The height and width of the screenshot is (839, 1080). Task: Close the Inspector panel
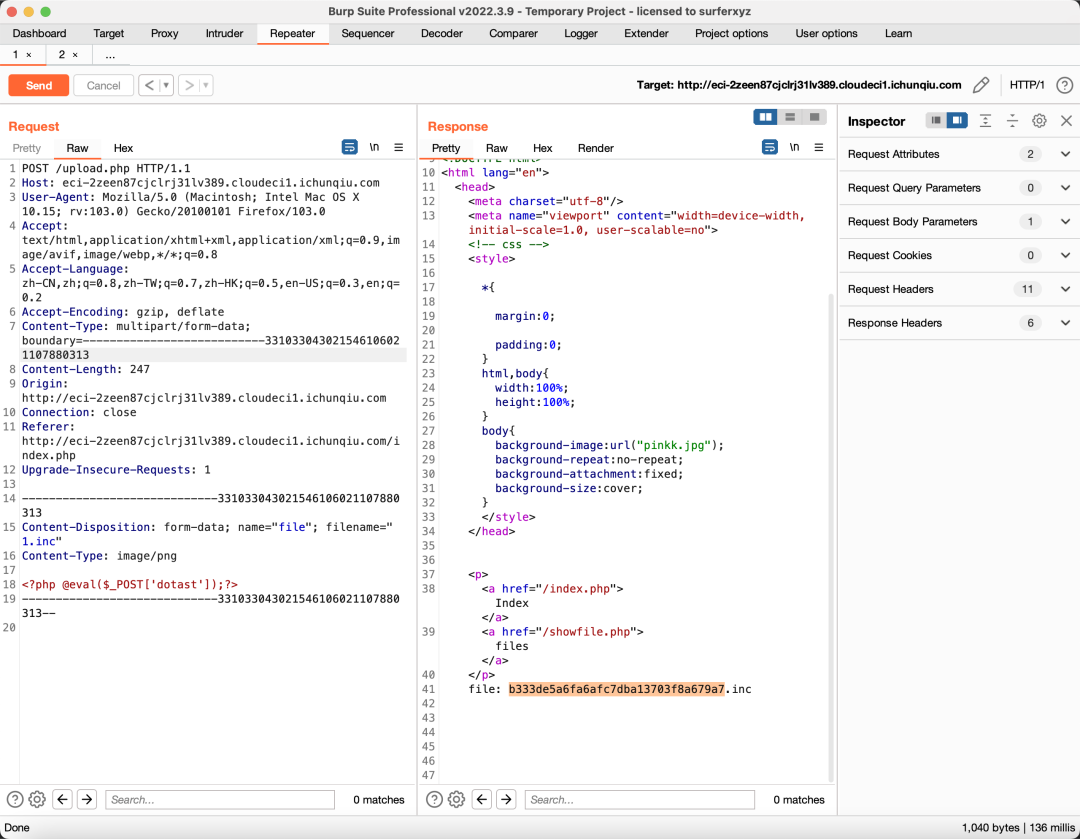(x=1066, y=121)
